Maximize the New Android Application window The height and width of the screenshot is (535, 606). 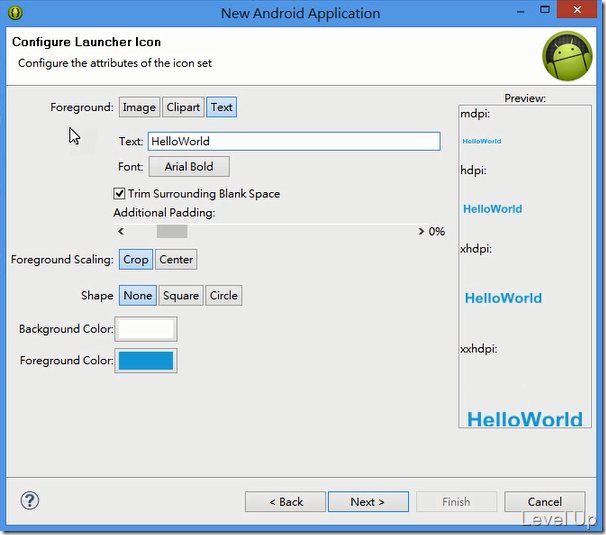tap(545, 10)
